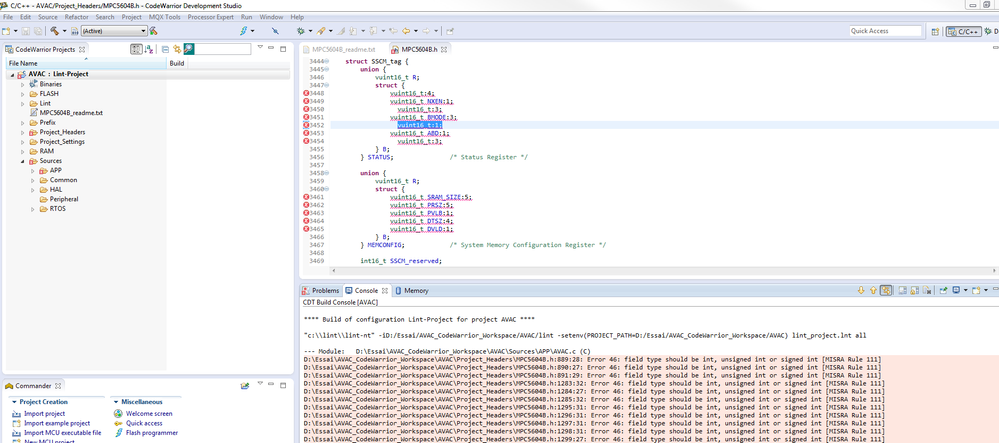This screenshot has height=443, width=999.
Task: Collapse the Sources folder tree node
Action: point(22,161)
